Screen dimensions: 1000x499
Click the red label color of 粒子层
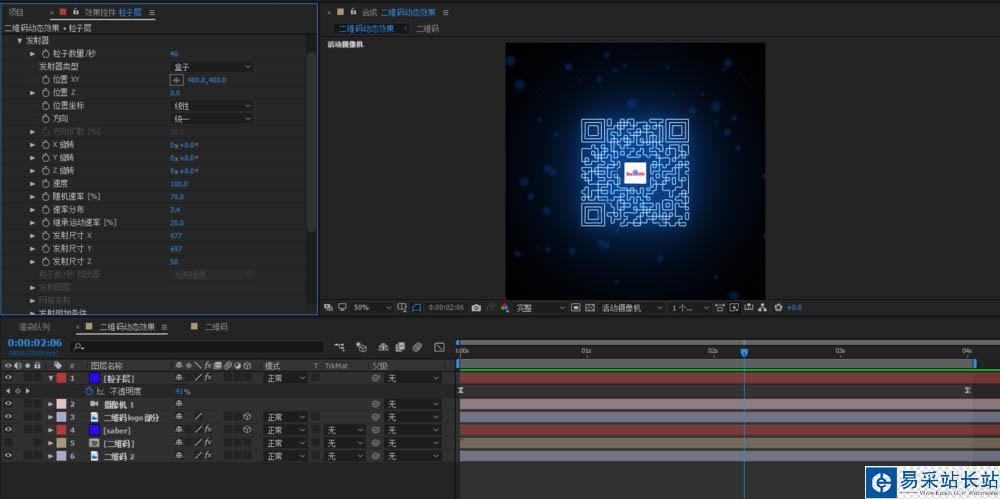[61, 378]
